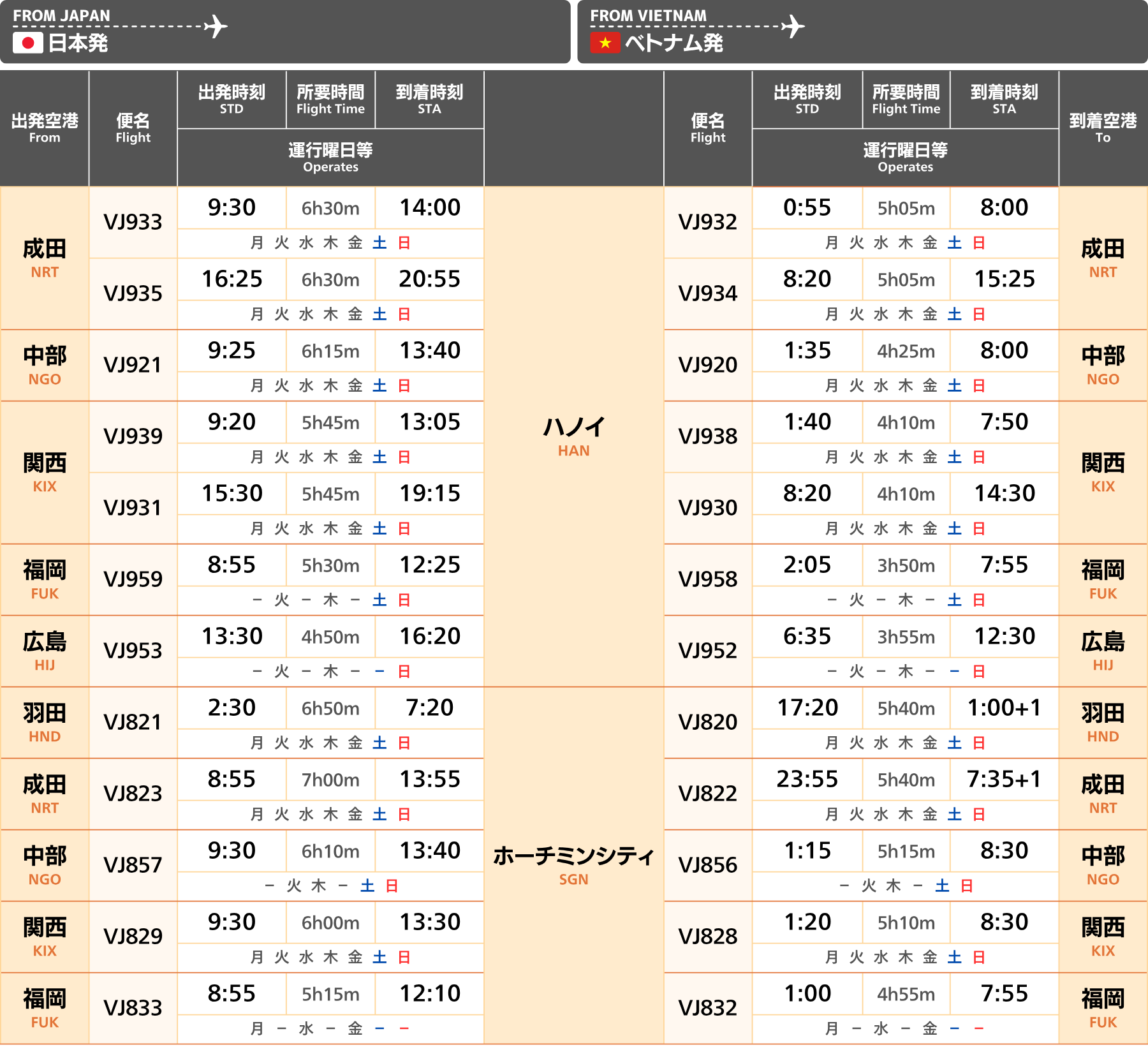Click the airplane icon beside FROM VIETNAM
This screenshot has height=1059, width=1148.
(793, 27)
